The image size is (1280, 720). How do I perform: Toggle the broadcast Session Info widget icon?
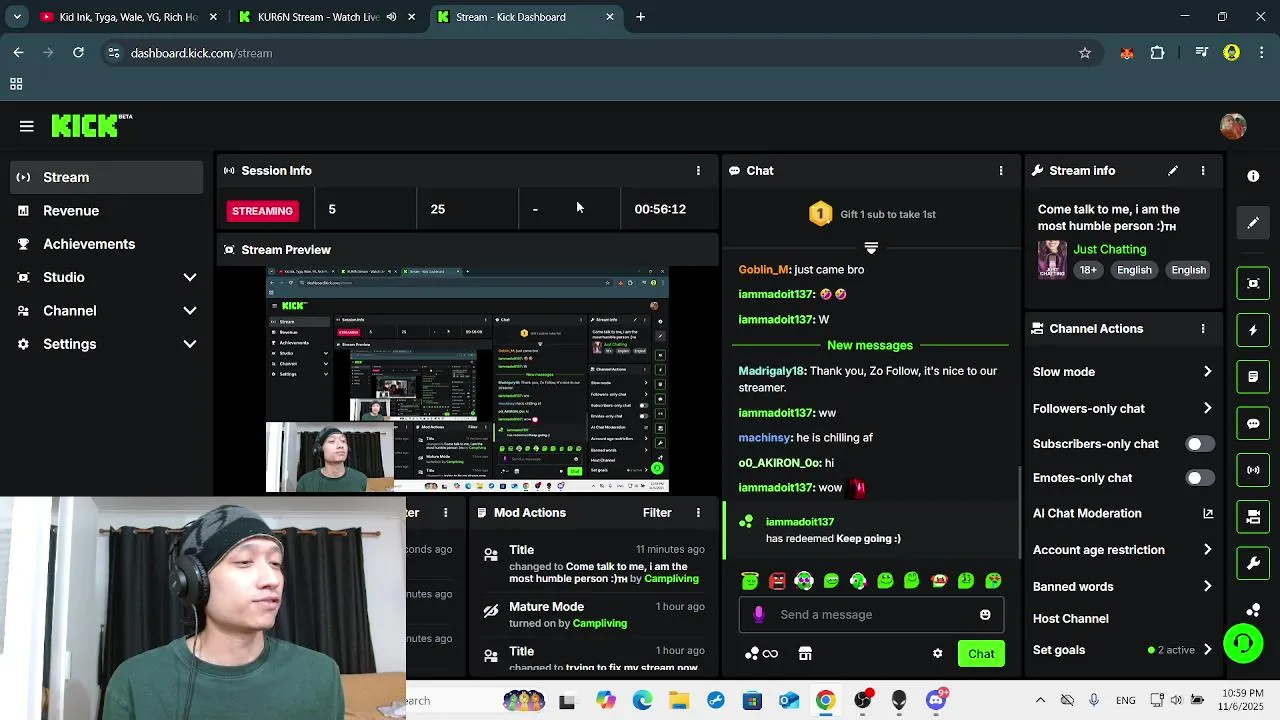1253,470
